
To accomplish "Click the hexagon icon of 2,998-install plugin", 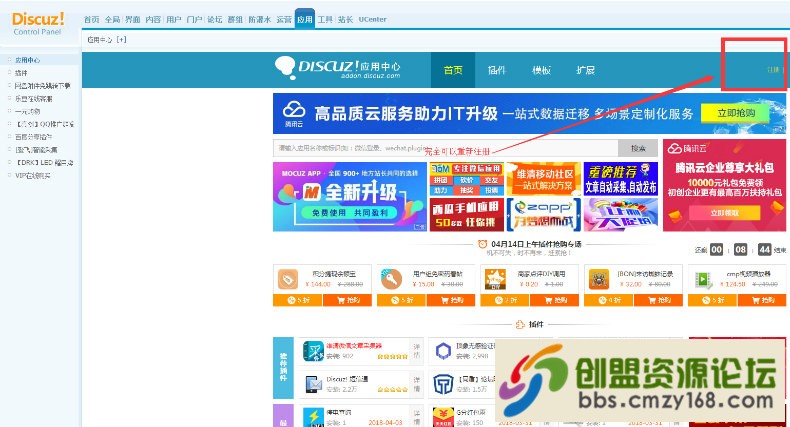I will tap(443, 351).
